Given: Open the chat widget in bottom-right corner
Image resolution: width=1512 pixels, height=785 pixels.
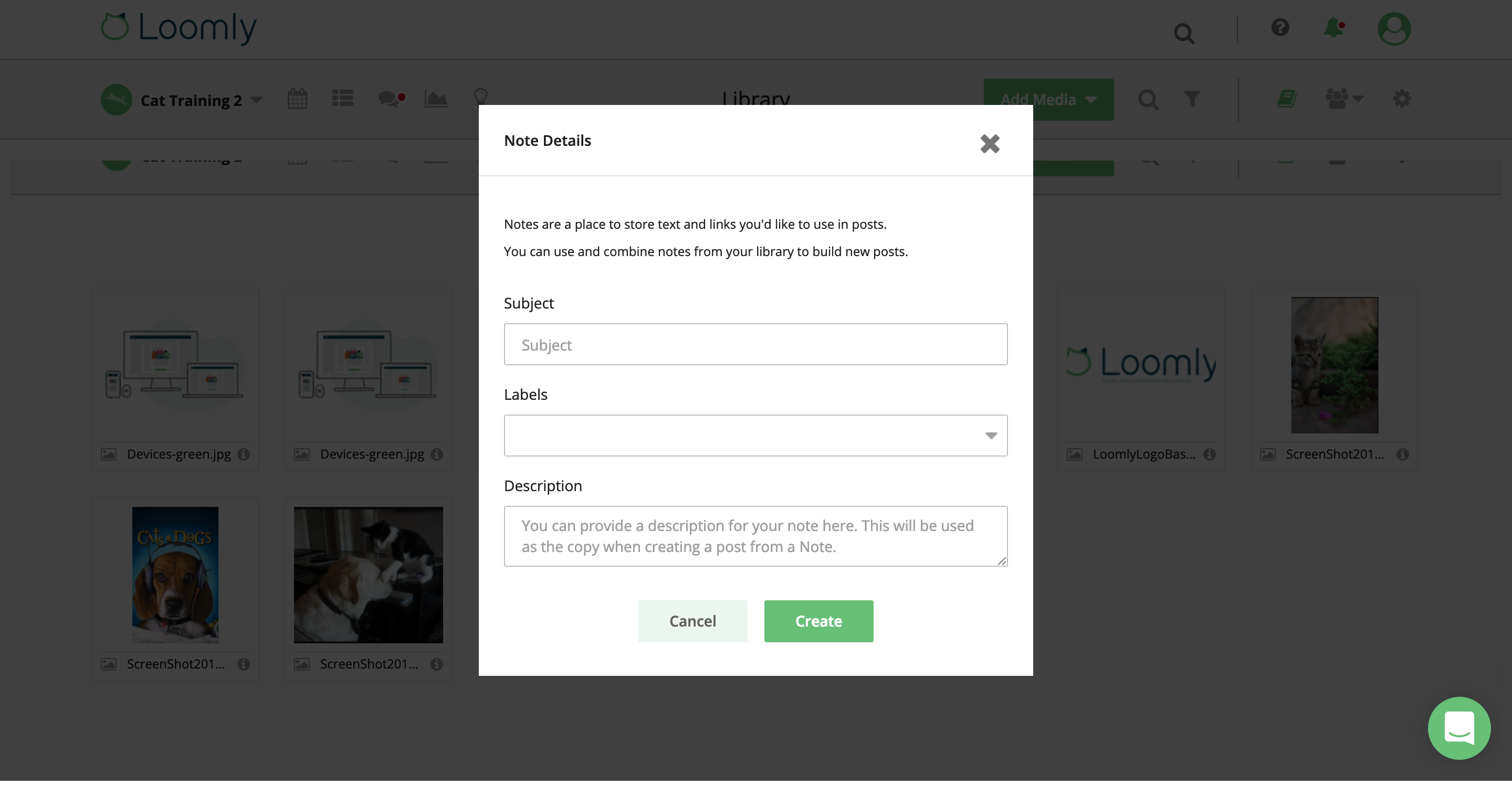Looking at the screenshot, I should coord(1459,728).
